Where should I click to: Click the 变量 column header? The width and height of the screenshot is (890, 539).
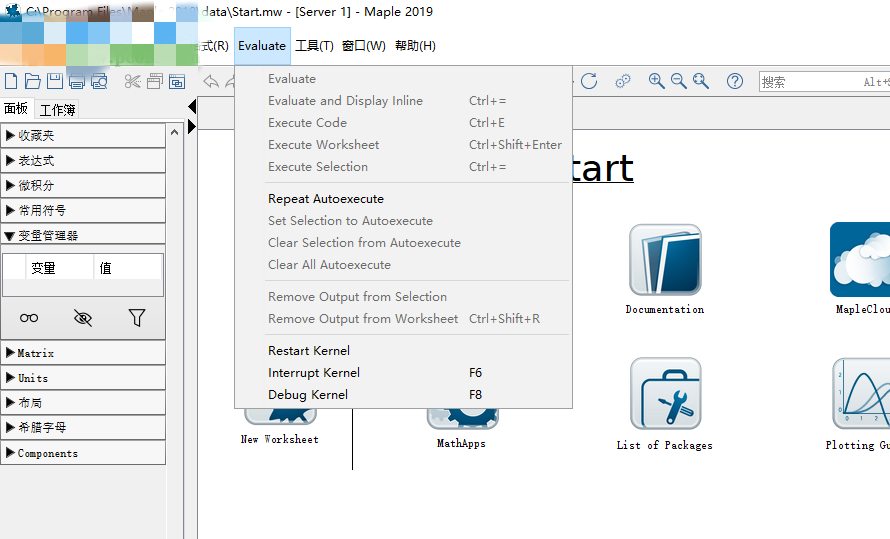click(x=59, y=268)
